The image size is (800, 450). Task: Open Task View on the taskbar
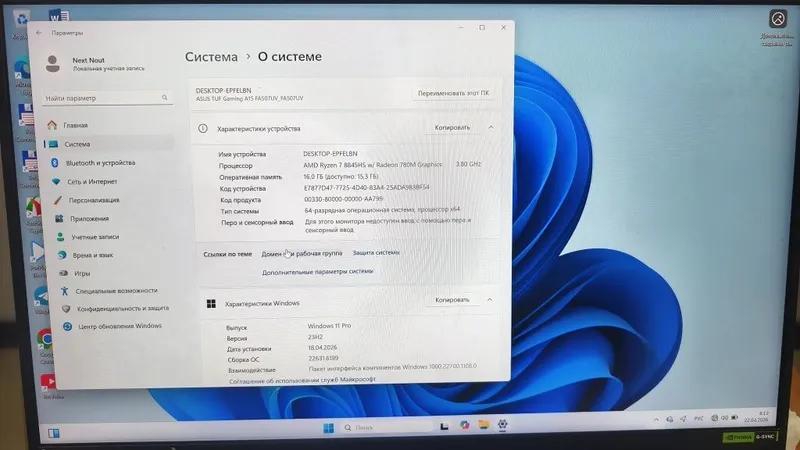pos(444,427)
